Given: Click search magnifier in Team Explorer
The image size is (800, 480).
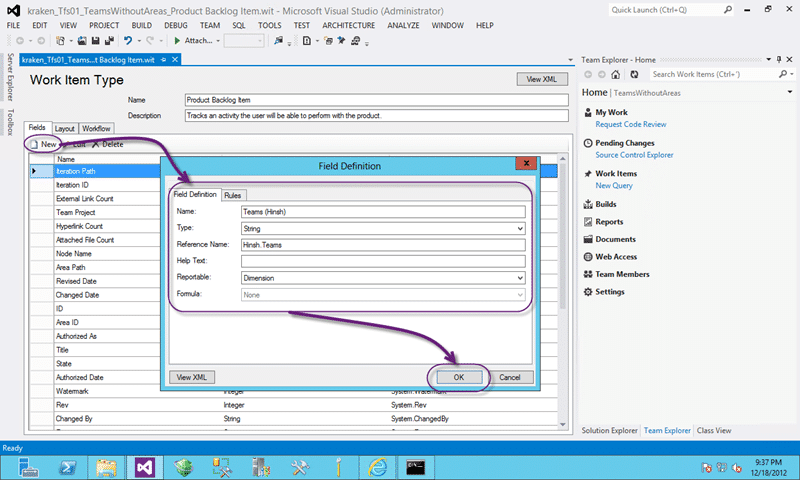Looking at the screenshot, I should coord(783,74).
